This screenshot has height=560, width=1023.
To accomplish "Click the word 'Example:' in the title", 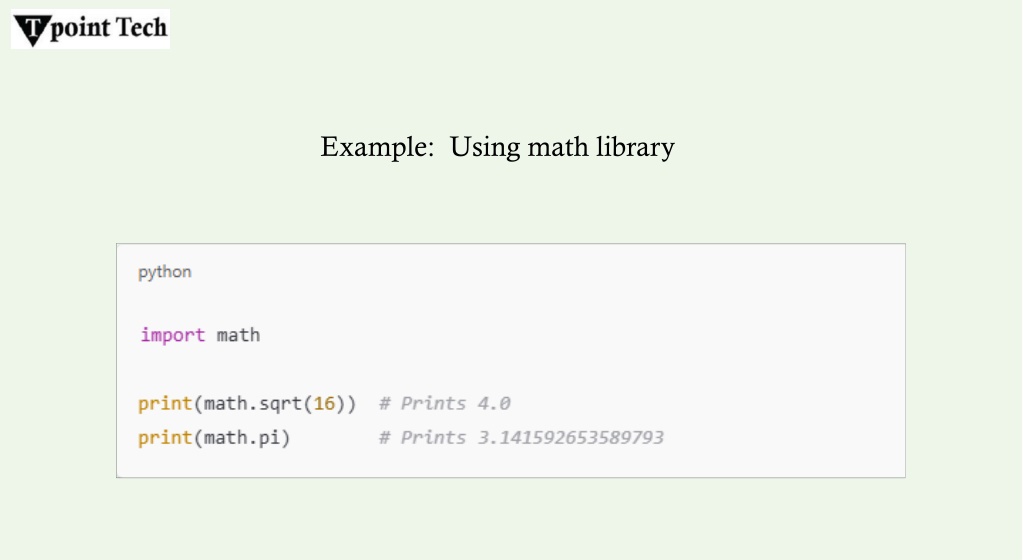I will pyautogui.click(x=377, y=147).
